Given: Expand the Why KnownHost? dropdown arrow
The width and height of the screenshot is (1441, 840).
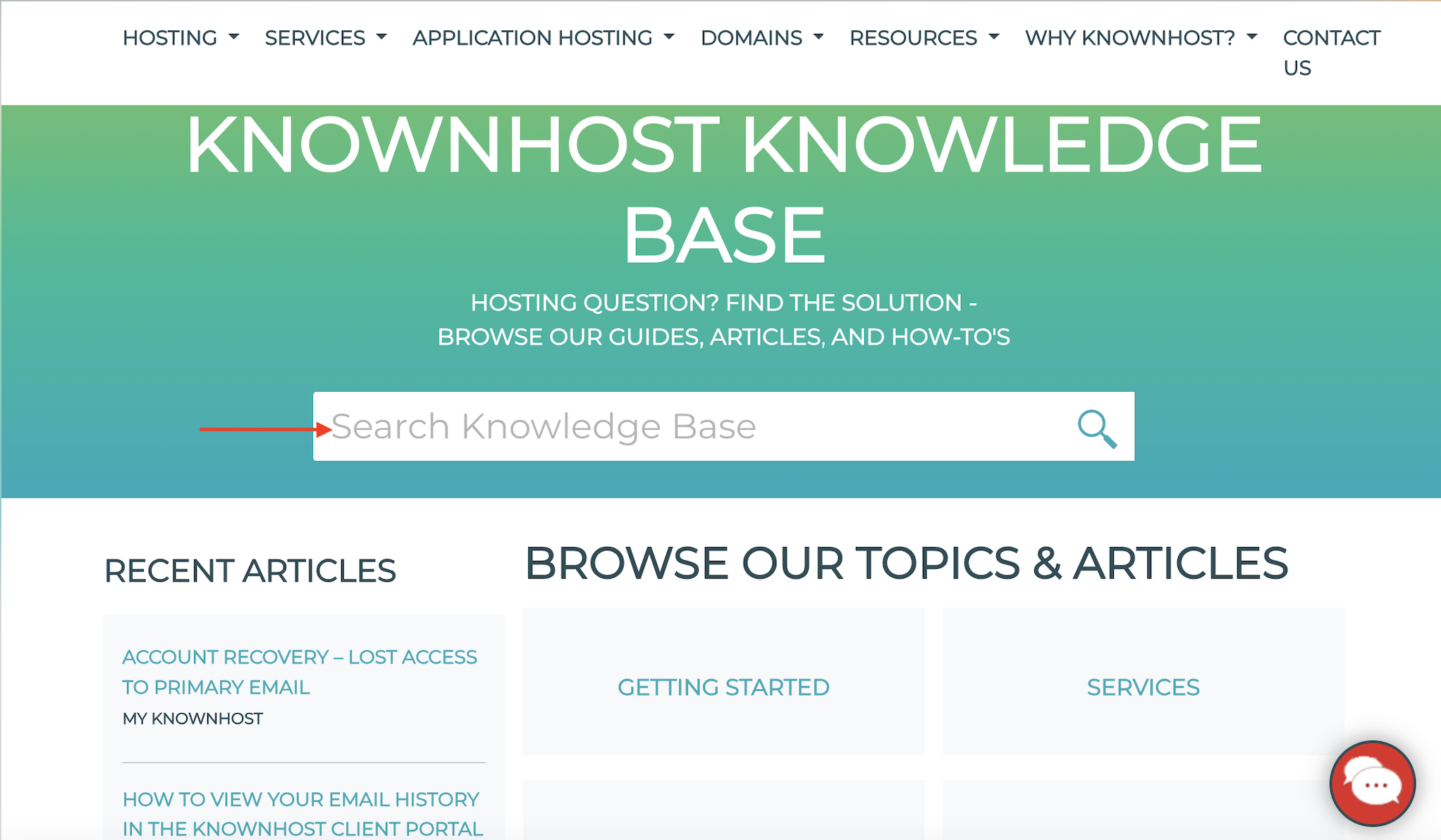Looking at the screenshot, I should click(1252, 37).
